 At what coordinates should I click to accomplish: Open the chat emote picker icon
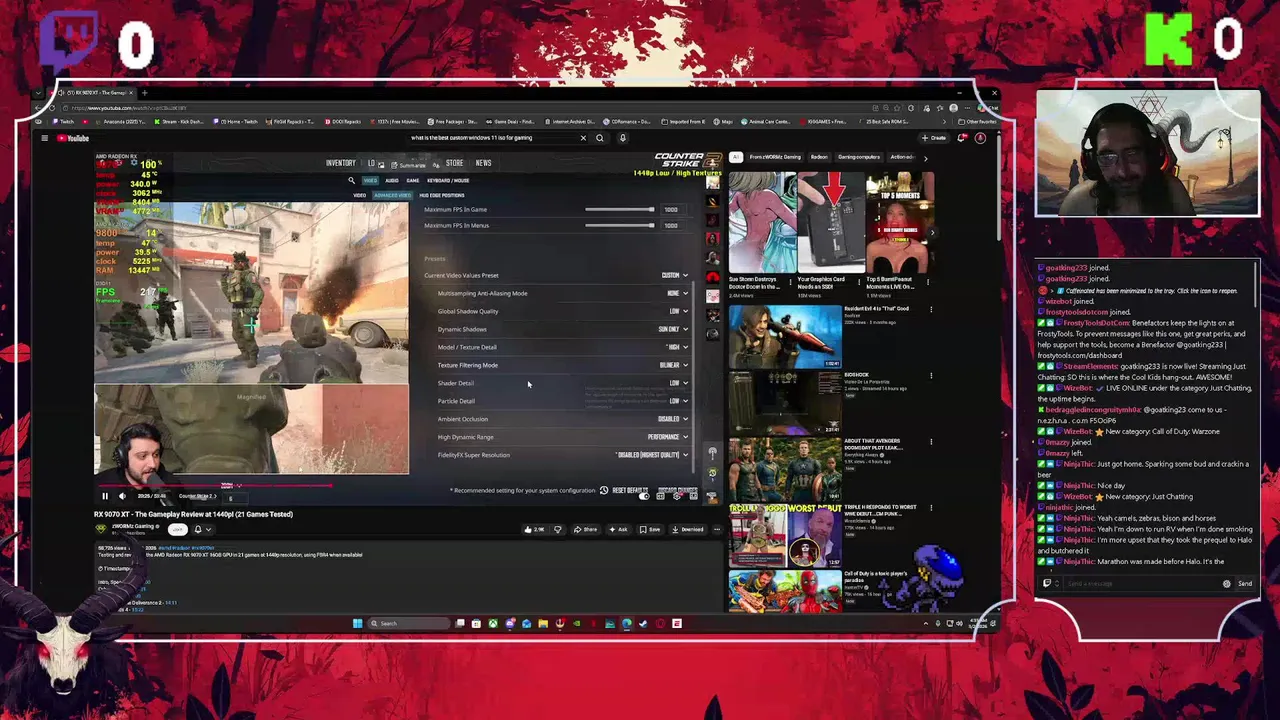click(x=1227, y=584)
